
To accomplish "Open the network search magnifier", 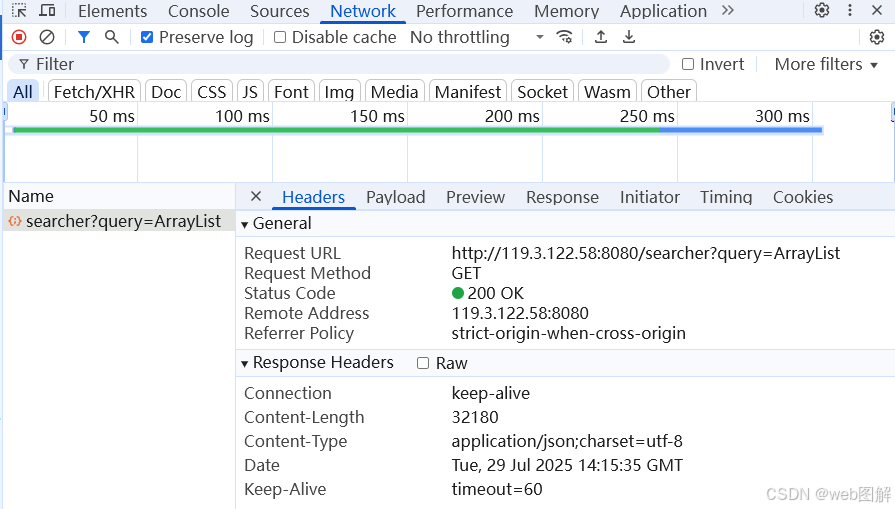I will [x=112, y=37].
